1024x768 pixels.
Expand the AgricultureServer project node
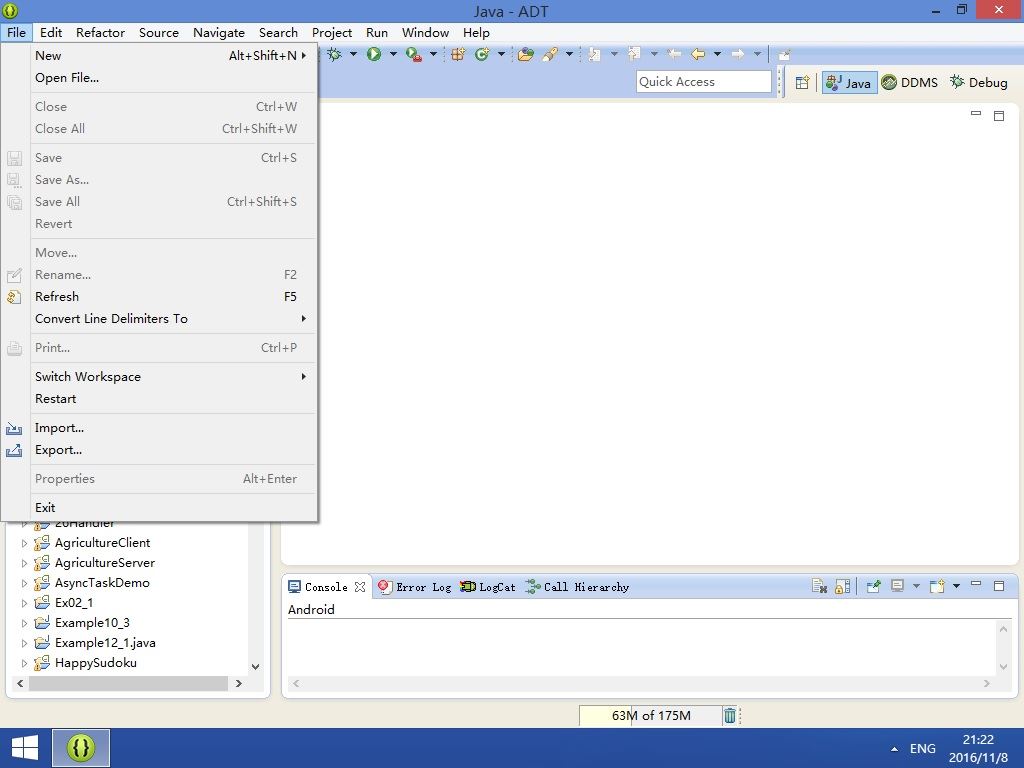pos(24,563)
